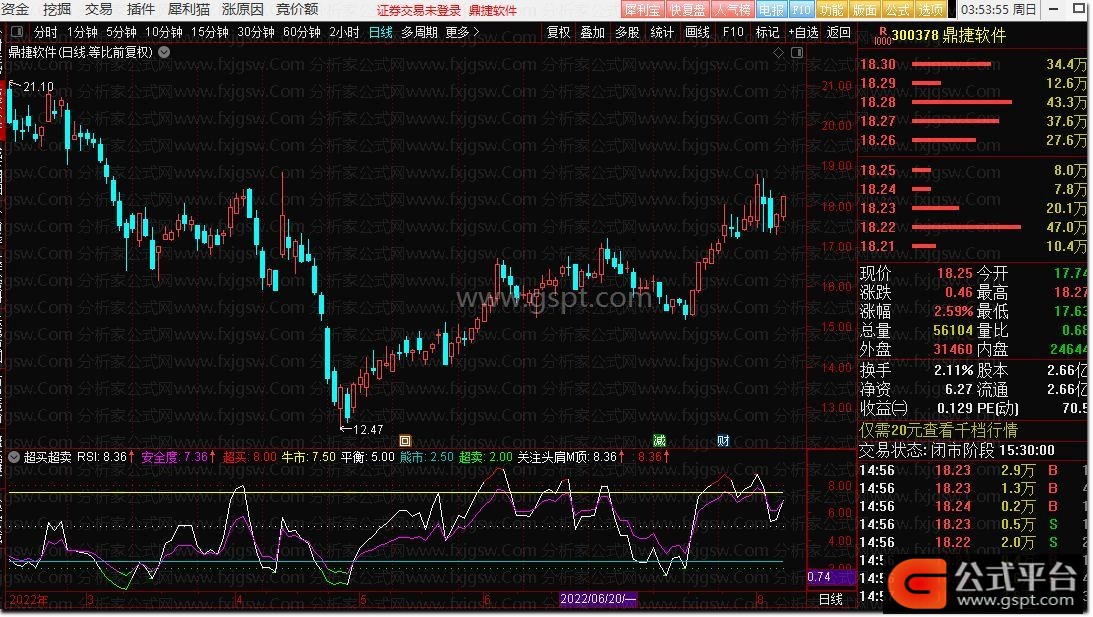Click the 返回 back button

click(x=839, y=33)
